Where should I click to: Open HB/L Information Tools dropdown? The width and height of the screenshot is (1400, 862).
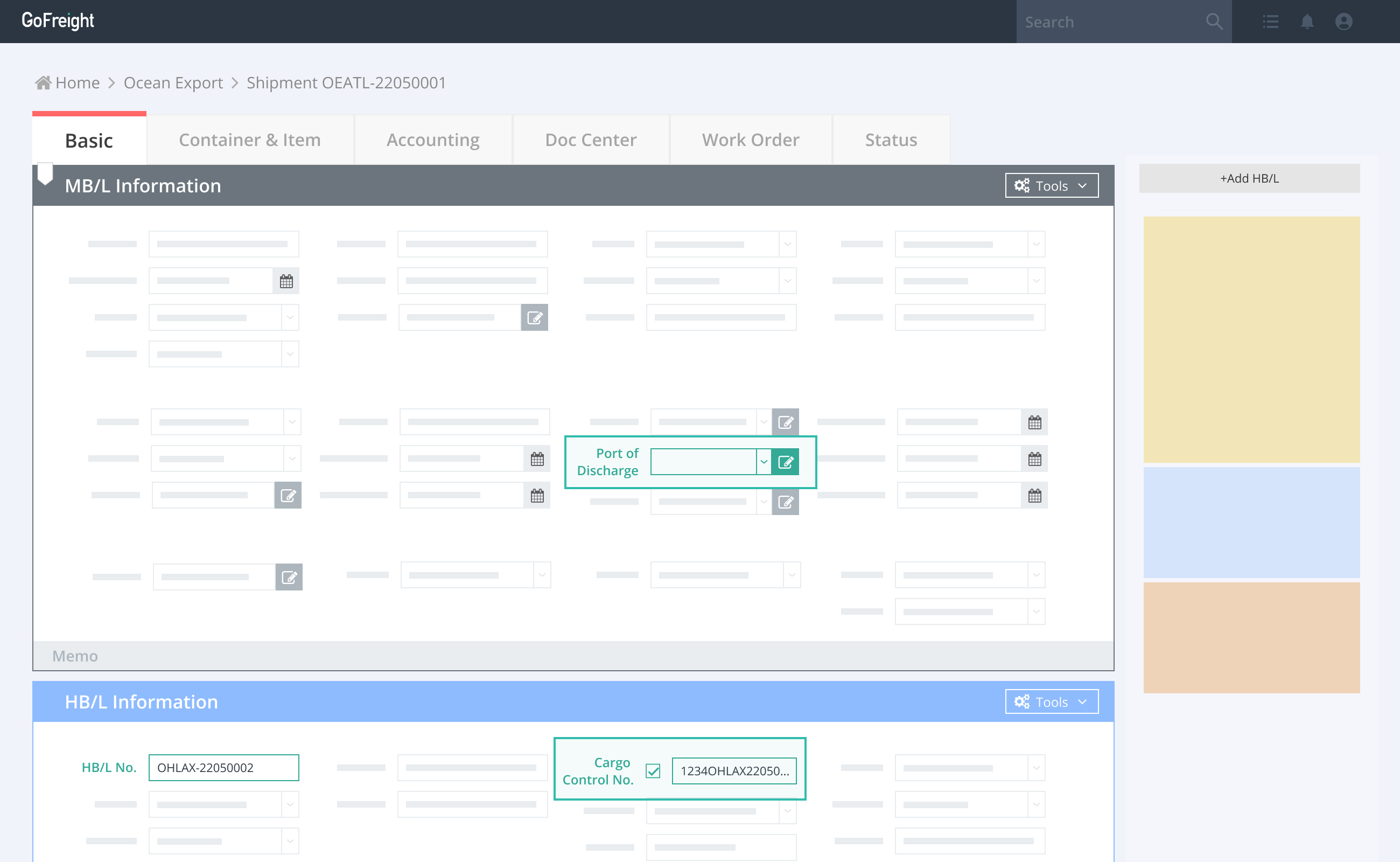coord(1051,702)
